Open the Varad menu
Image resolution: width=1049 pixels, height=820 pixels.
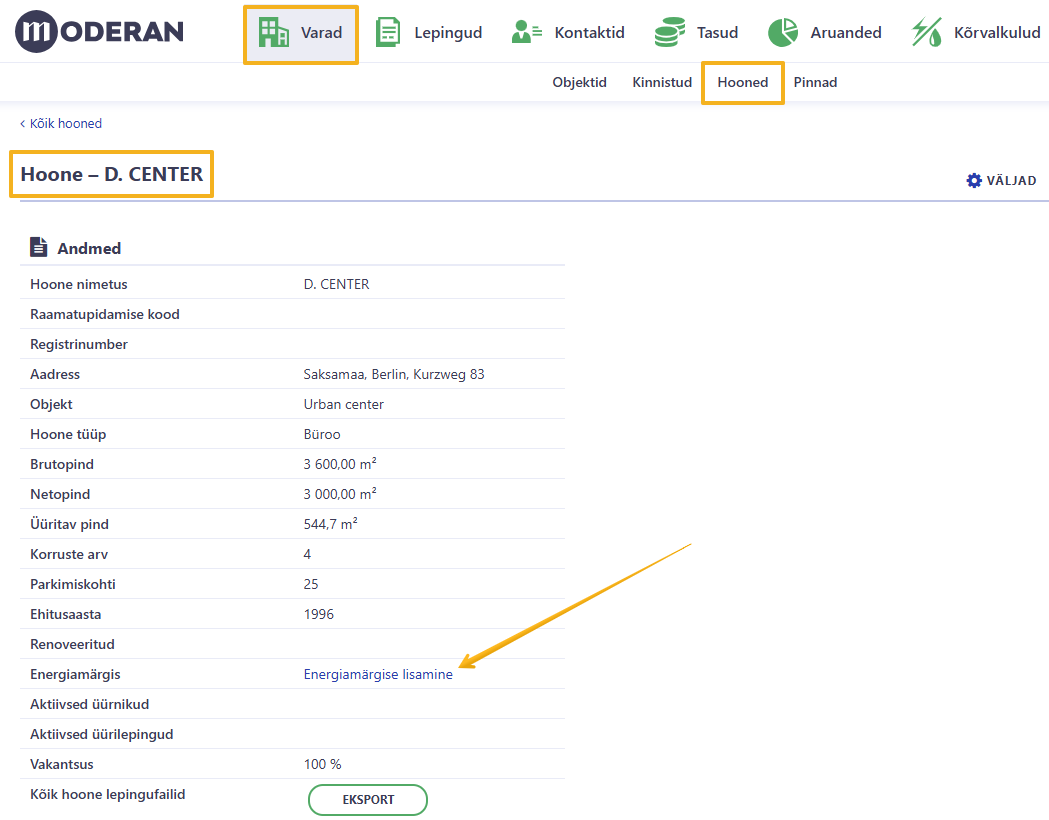click(x=301, y=35)
